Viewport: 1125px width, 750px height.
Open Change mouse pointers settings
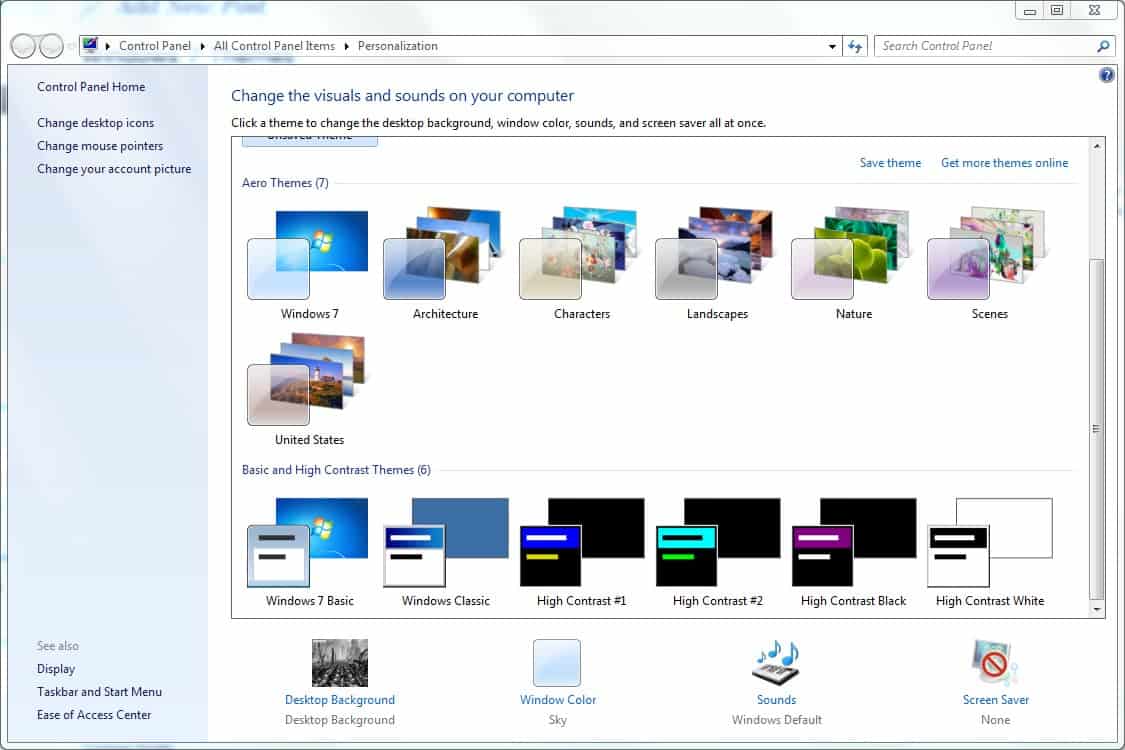(100, 145)
